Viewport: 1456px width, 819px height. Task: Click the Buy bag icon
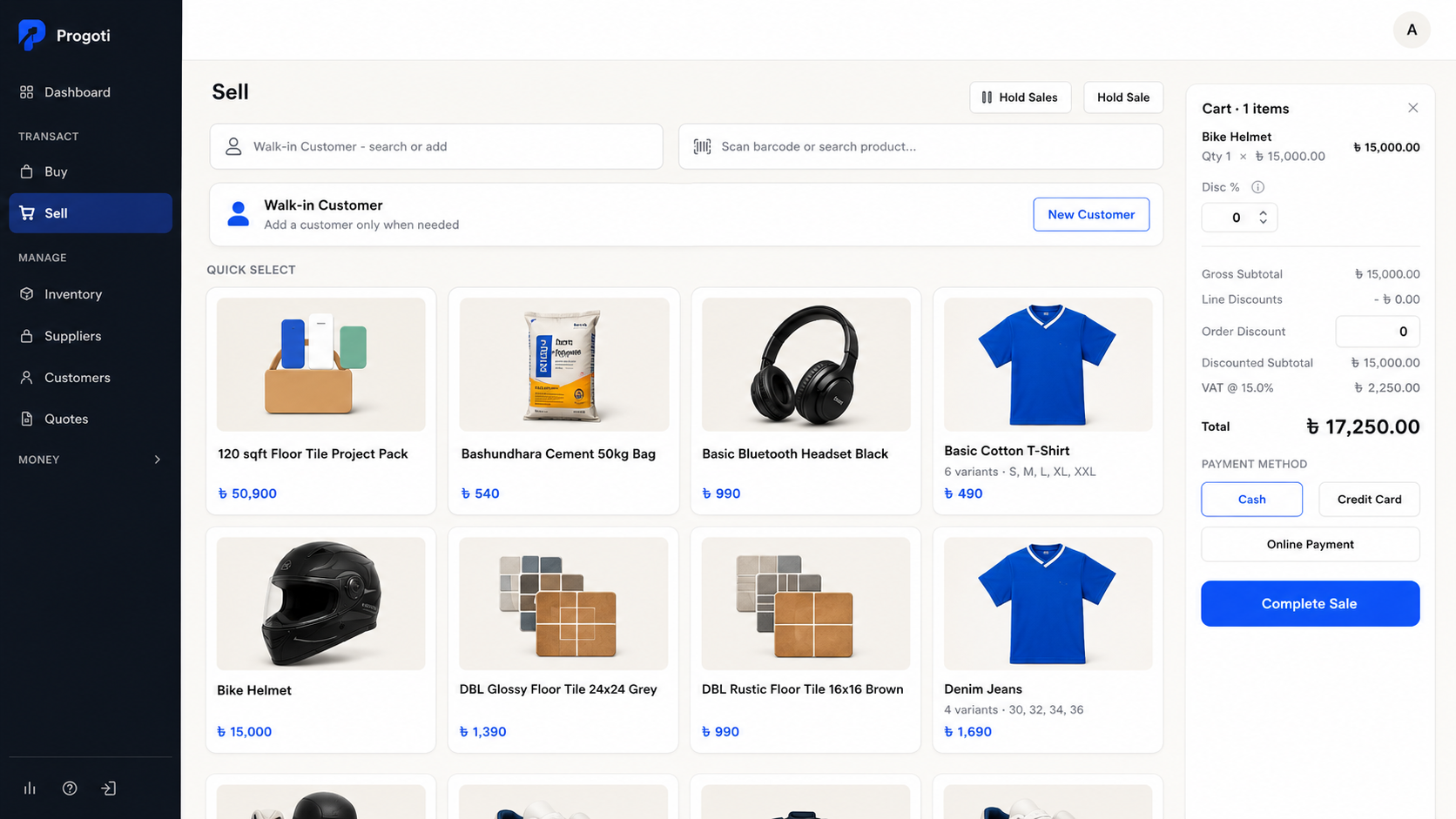pyautogui.click(x=27, y=171)
